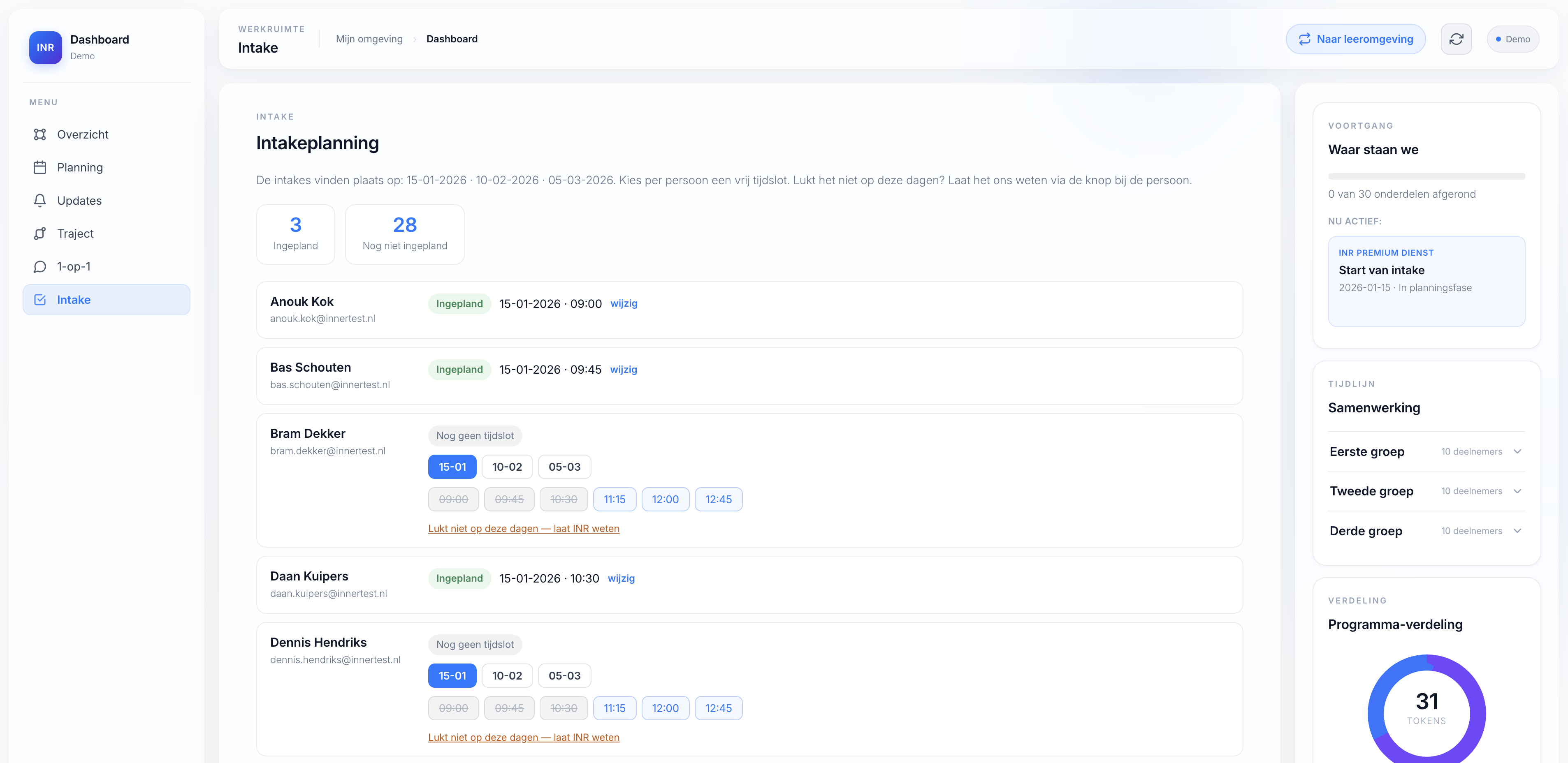Choose the 12:45 slot for Bram Dekker
The image size is (1568, 763).
pos(718,499)
